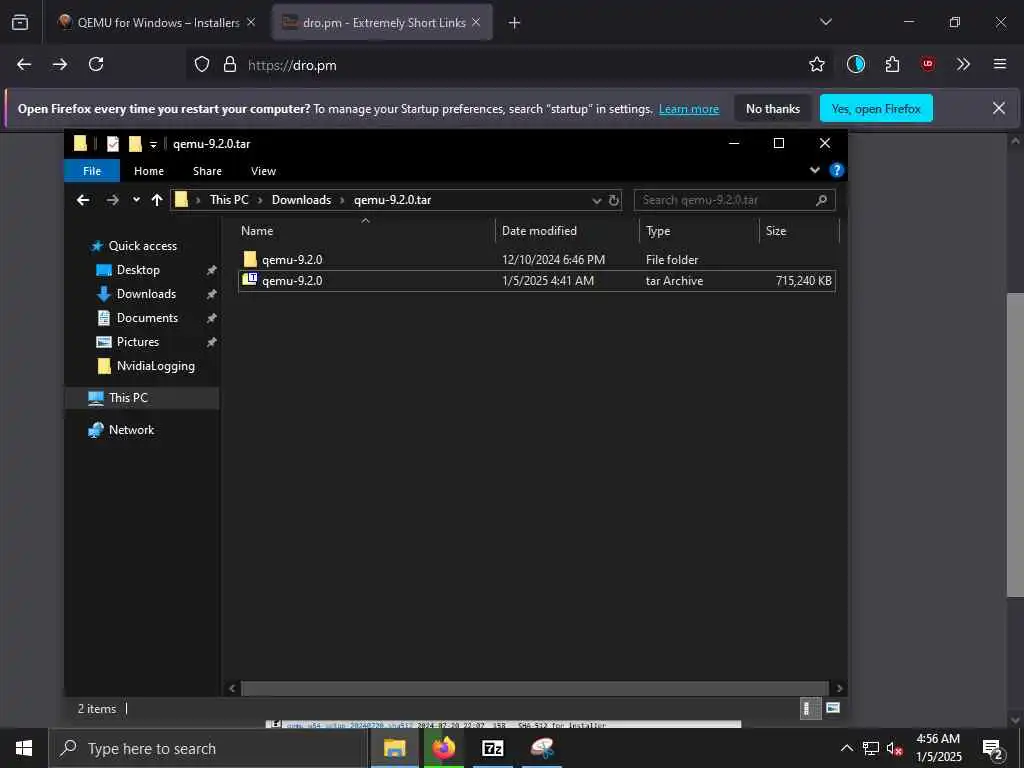Viewport: 1024px width, 768px height.
Task: Open previous locations address dropdown
Action: 596,200
